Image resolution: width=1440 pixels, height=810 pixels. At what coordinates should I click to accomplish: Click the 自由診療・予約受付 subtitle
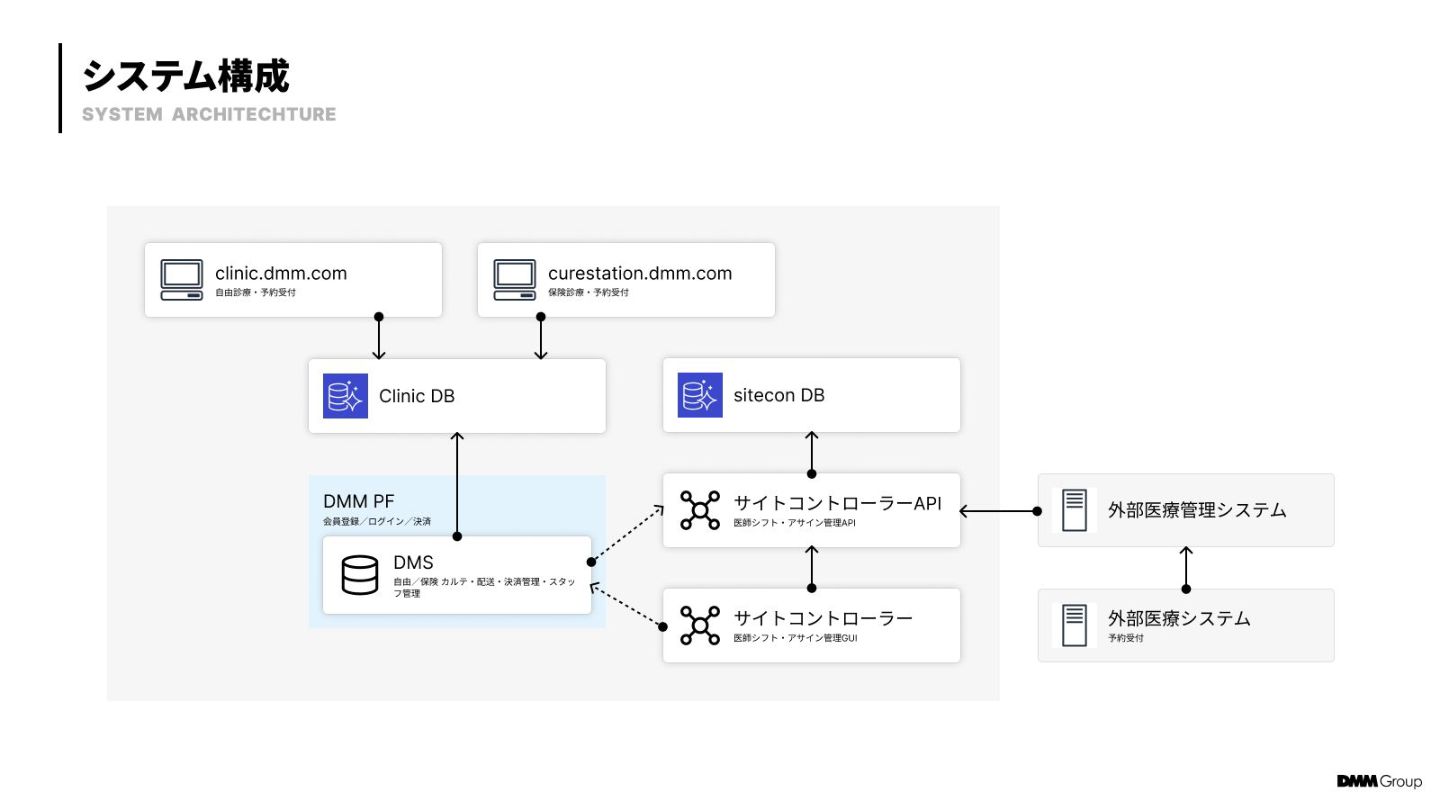255,293
